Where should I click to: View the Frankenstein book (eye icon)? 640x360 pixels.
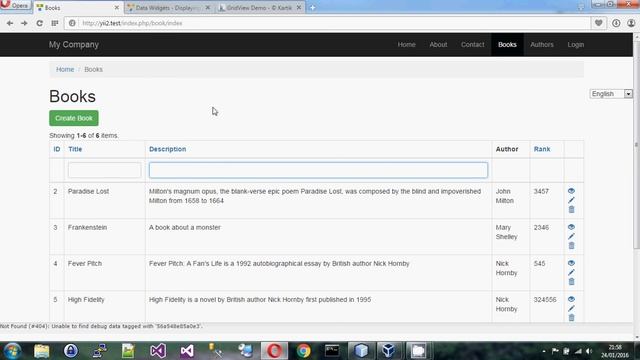(571, 227)
